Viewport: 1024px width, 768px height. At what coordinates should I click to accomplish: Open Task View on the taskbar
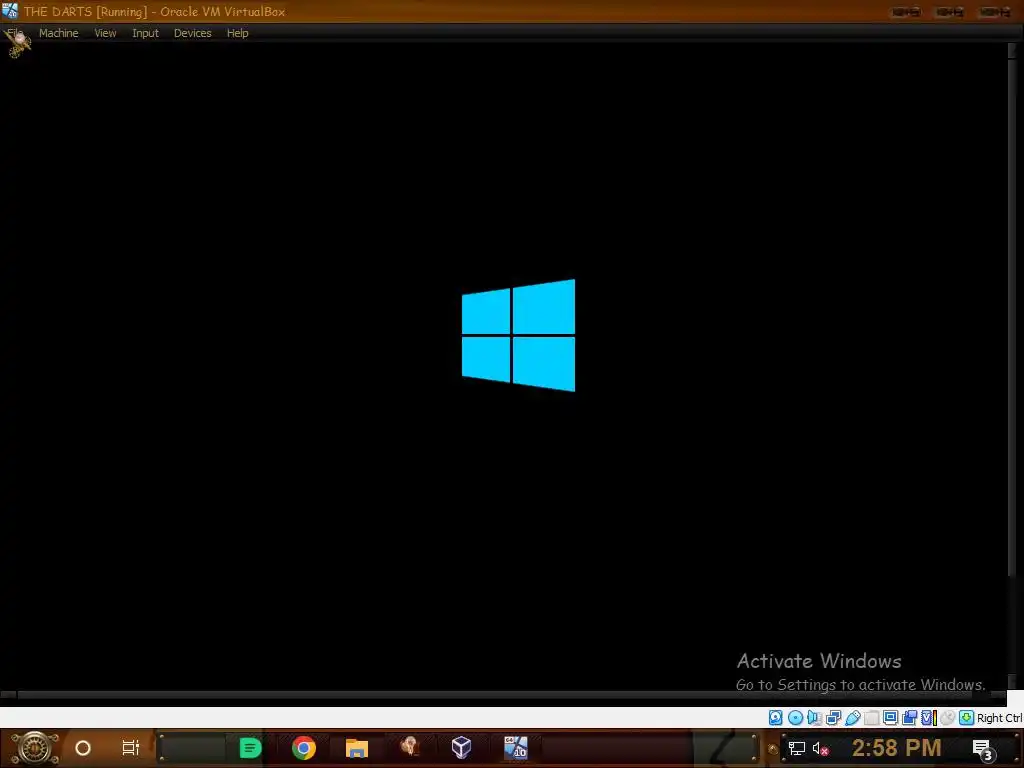[x=131, y=748]
